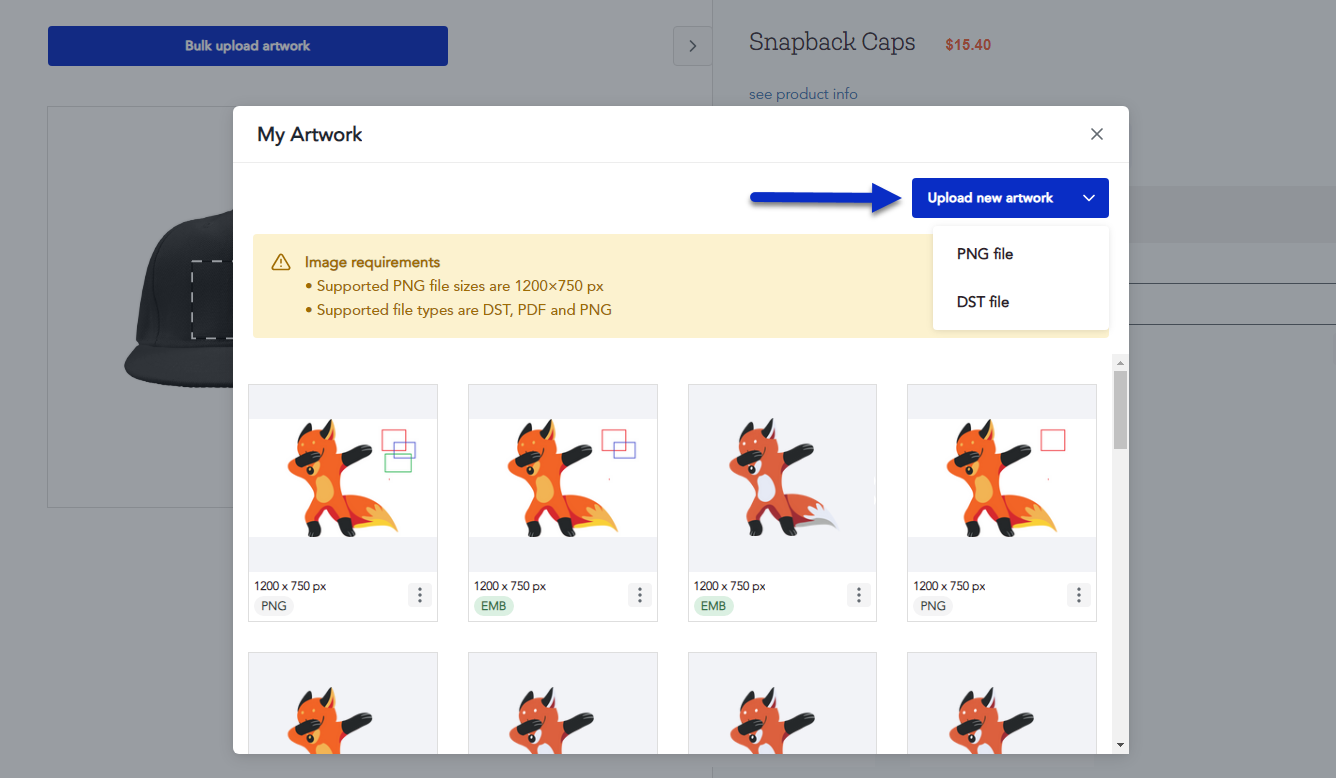Open options menu for first PNG artwork
Screen dimensions: 1336x778
[420, 595]
